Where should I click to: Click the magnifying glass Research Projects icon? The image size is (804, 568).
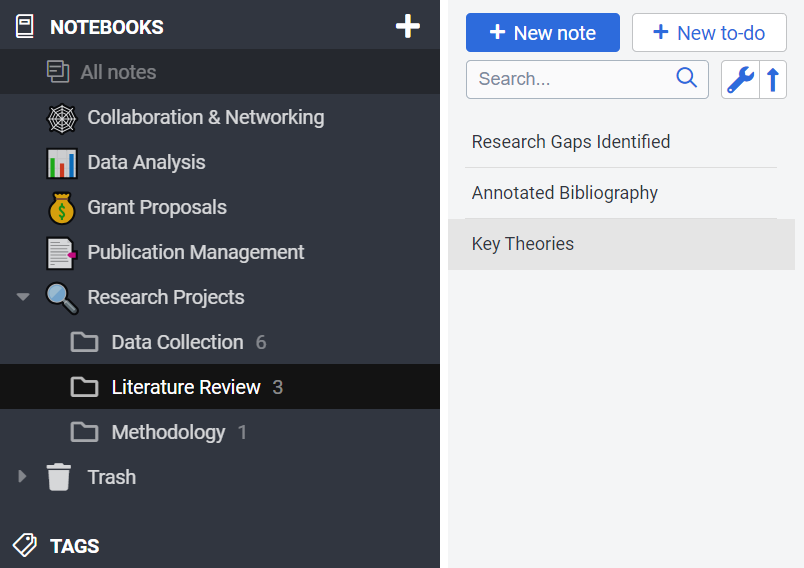click(62, 298)
